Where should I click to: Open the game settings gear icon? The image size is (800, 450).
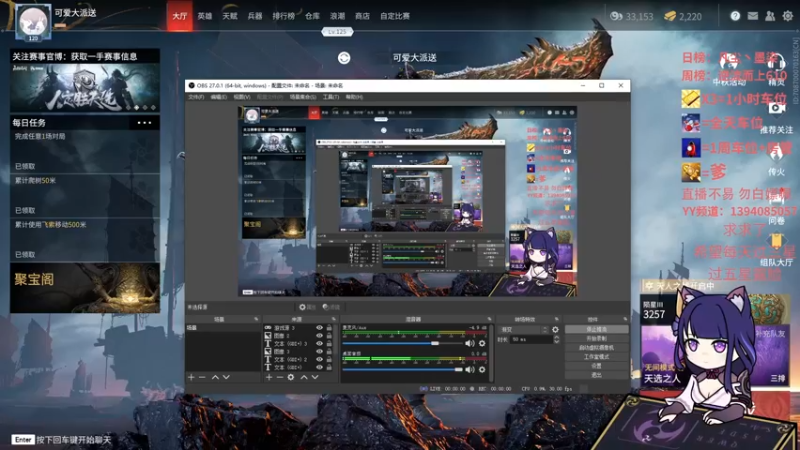point(788,16)
